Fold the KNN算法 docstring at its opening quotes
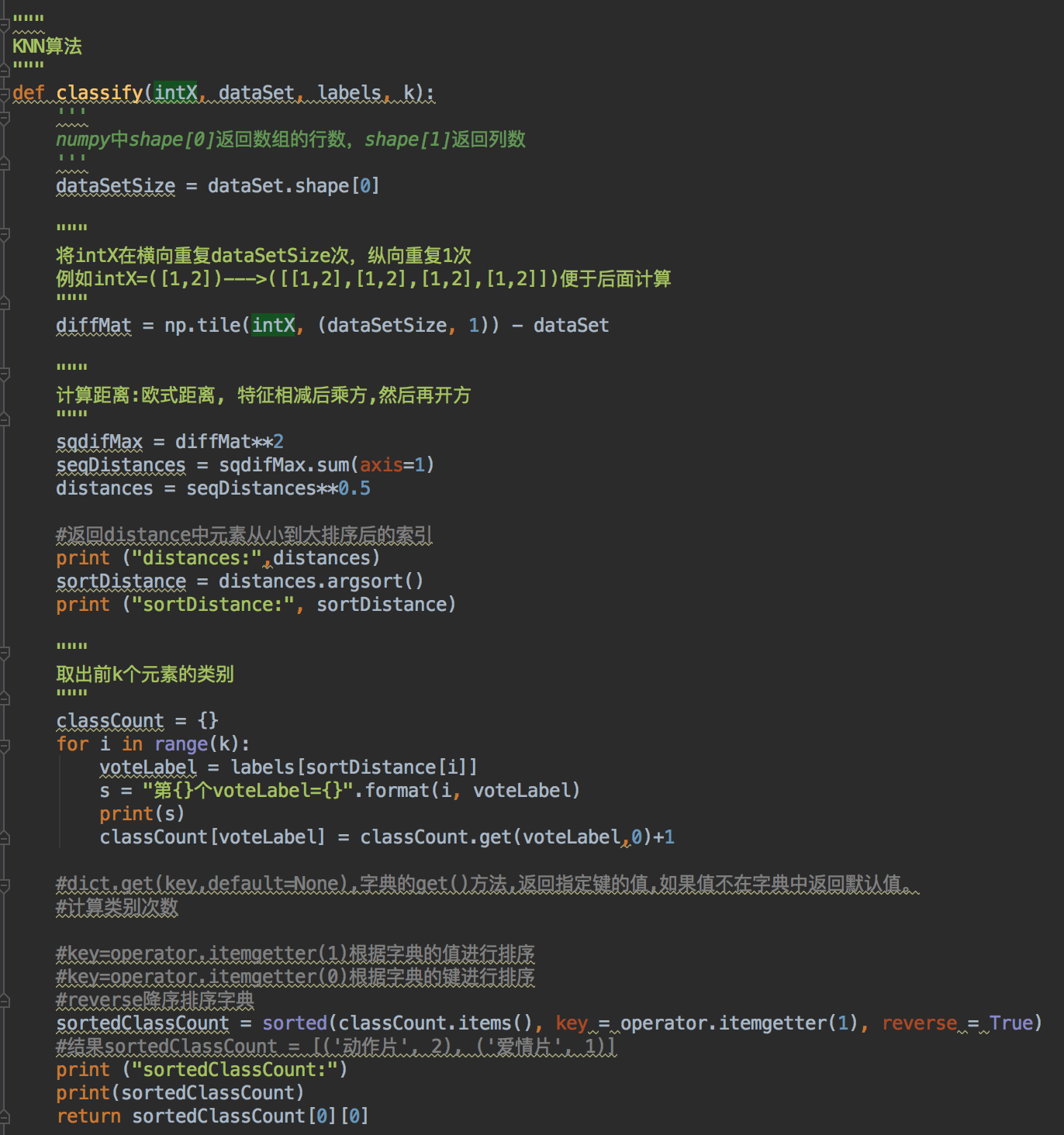Screen dimensions: 1064x1135 pos(4,25)
